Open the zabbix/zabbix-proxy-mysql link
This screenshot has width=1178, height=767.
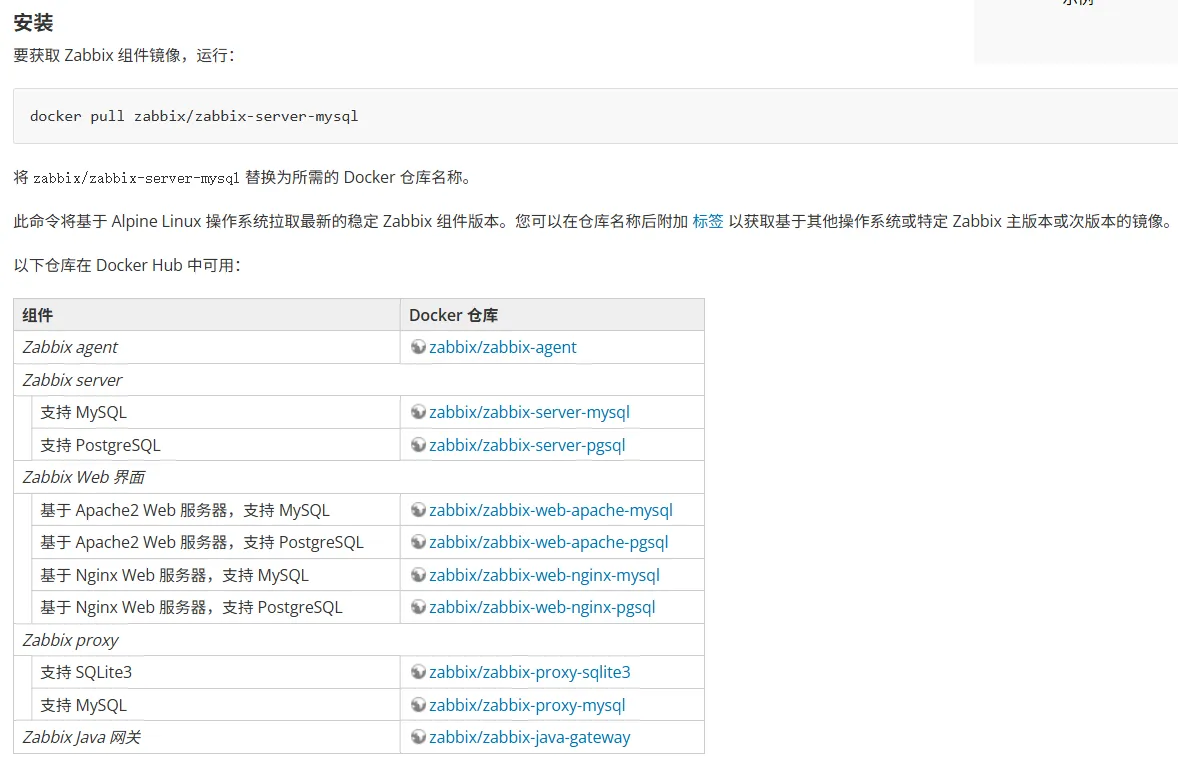pyautogui.click(x=527, y=705)
